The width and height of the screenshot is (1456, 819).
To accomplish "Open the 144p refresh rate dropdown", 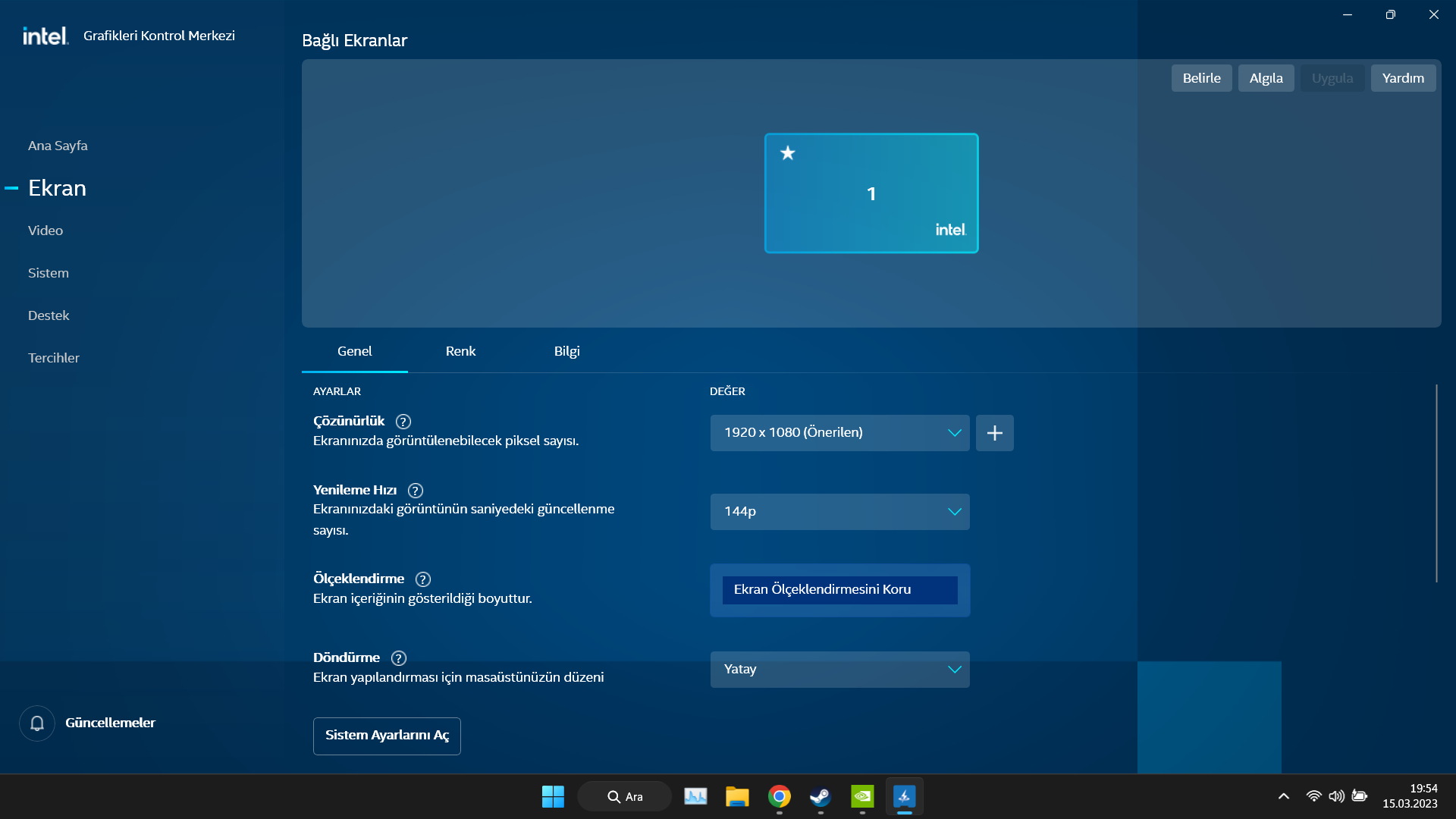I will pyautogui.click(x=839, y=512).
